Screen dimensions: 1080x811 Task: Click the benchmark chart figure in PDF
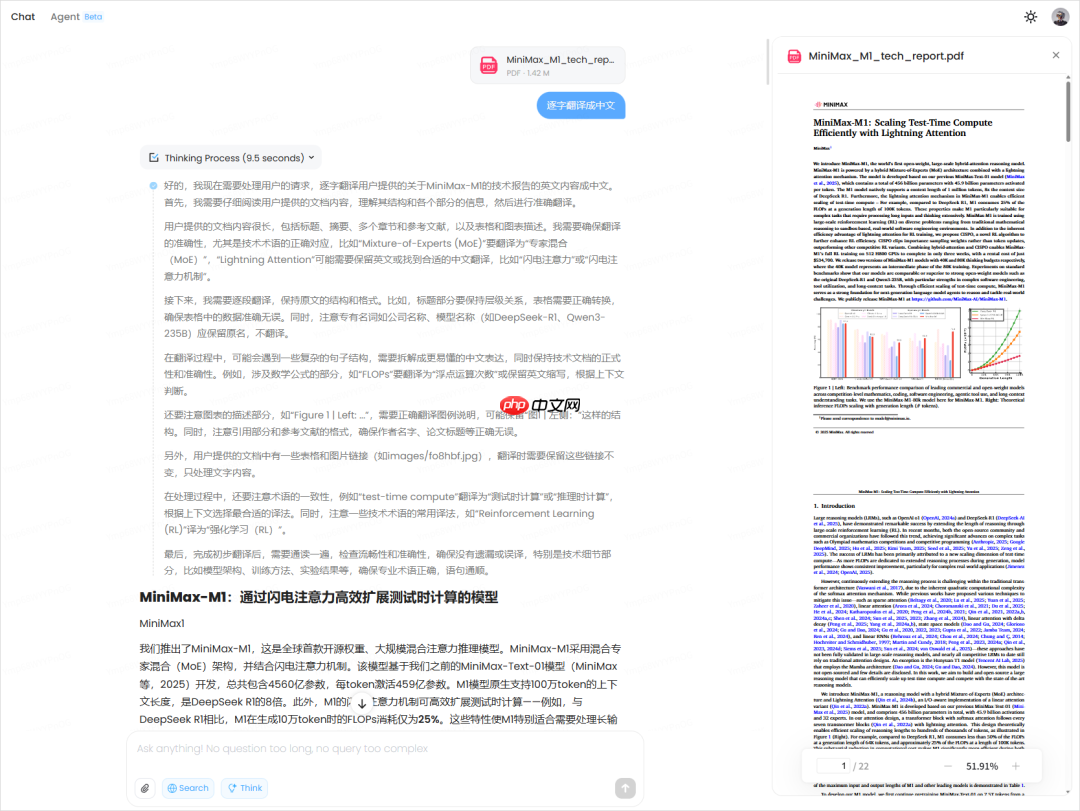[889, 343]
